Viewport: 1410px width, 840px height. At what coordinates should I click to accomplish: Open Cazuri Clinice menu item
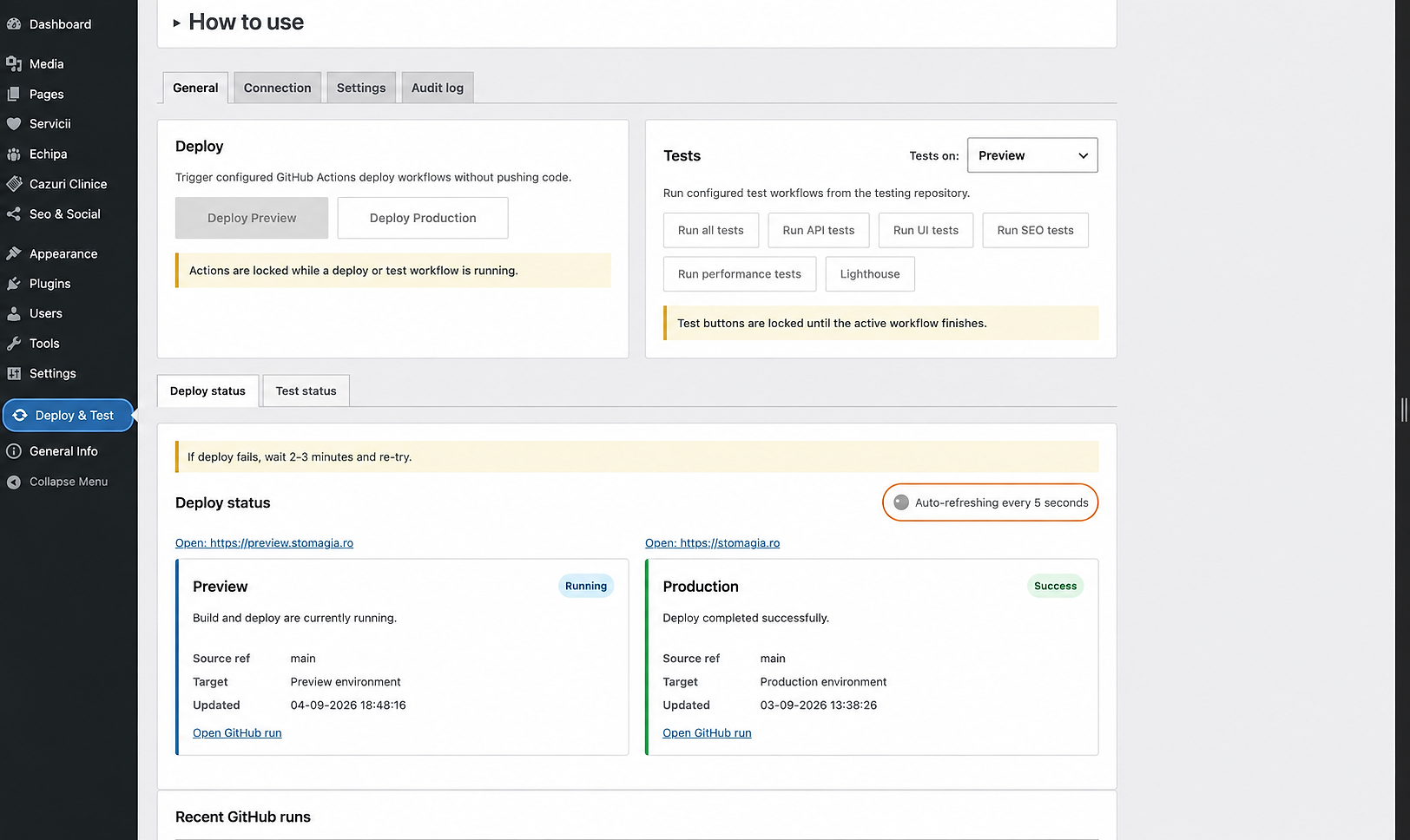(69, 184)
